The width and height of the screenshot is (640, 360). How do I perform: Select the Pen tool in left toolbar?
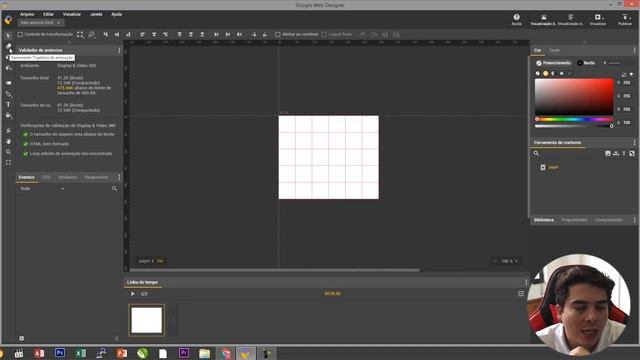9,94
